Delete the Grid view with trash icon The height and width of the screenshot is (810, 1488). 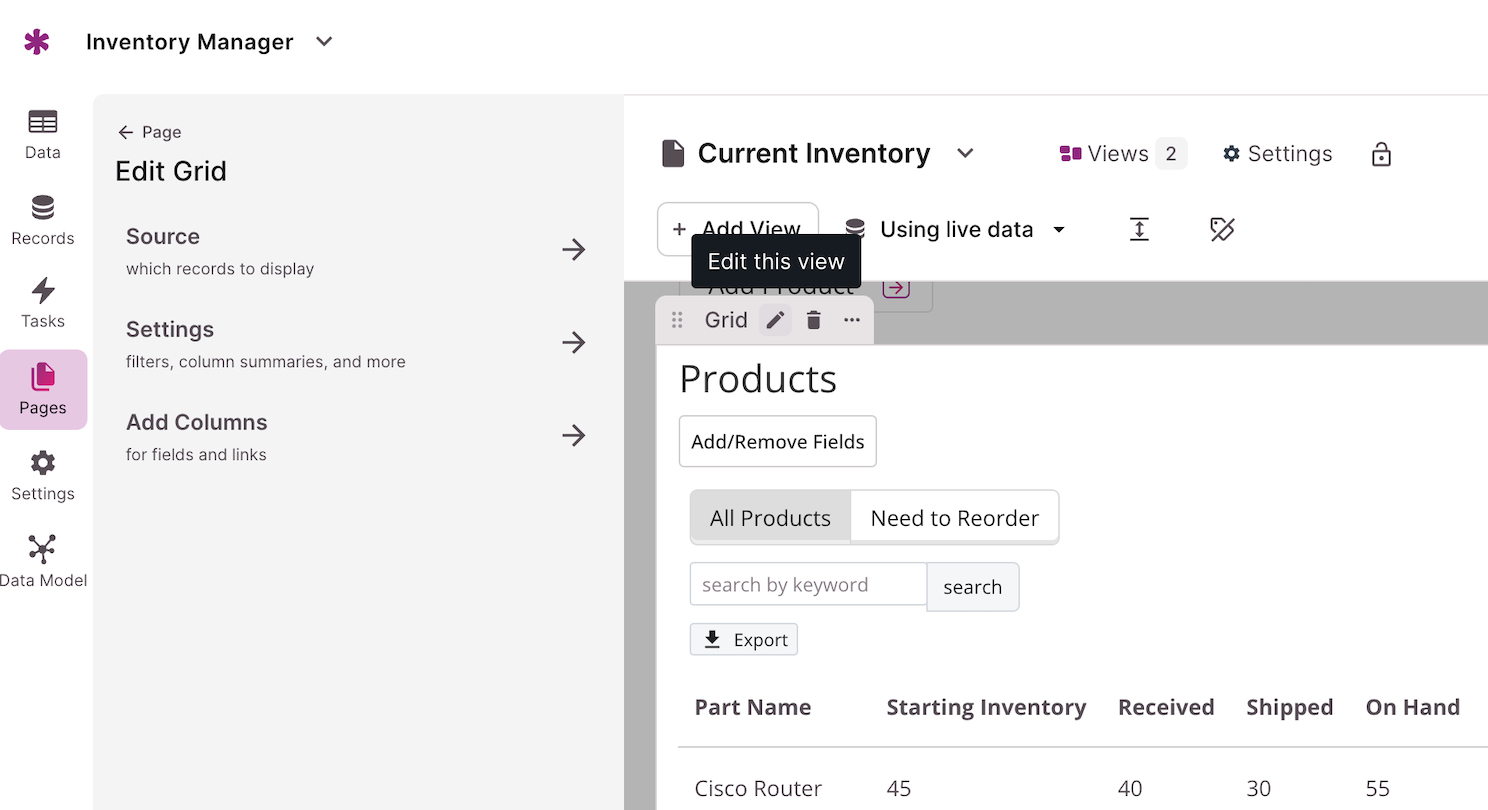tap(814, 320)
